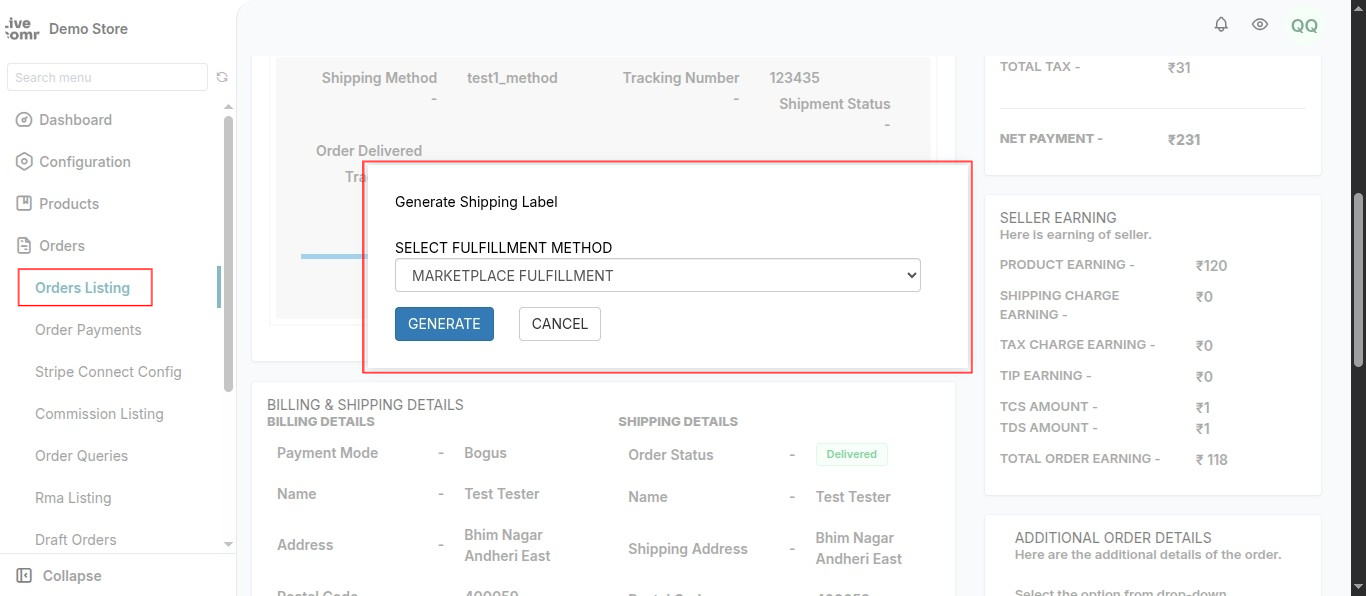The image size is (1366, 596).
Task: Click the Demo Store title
Action: [x=88, y=29]
